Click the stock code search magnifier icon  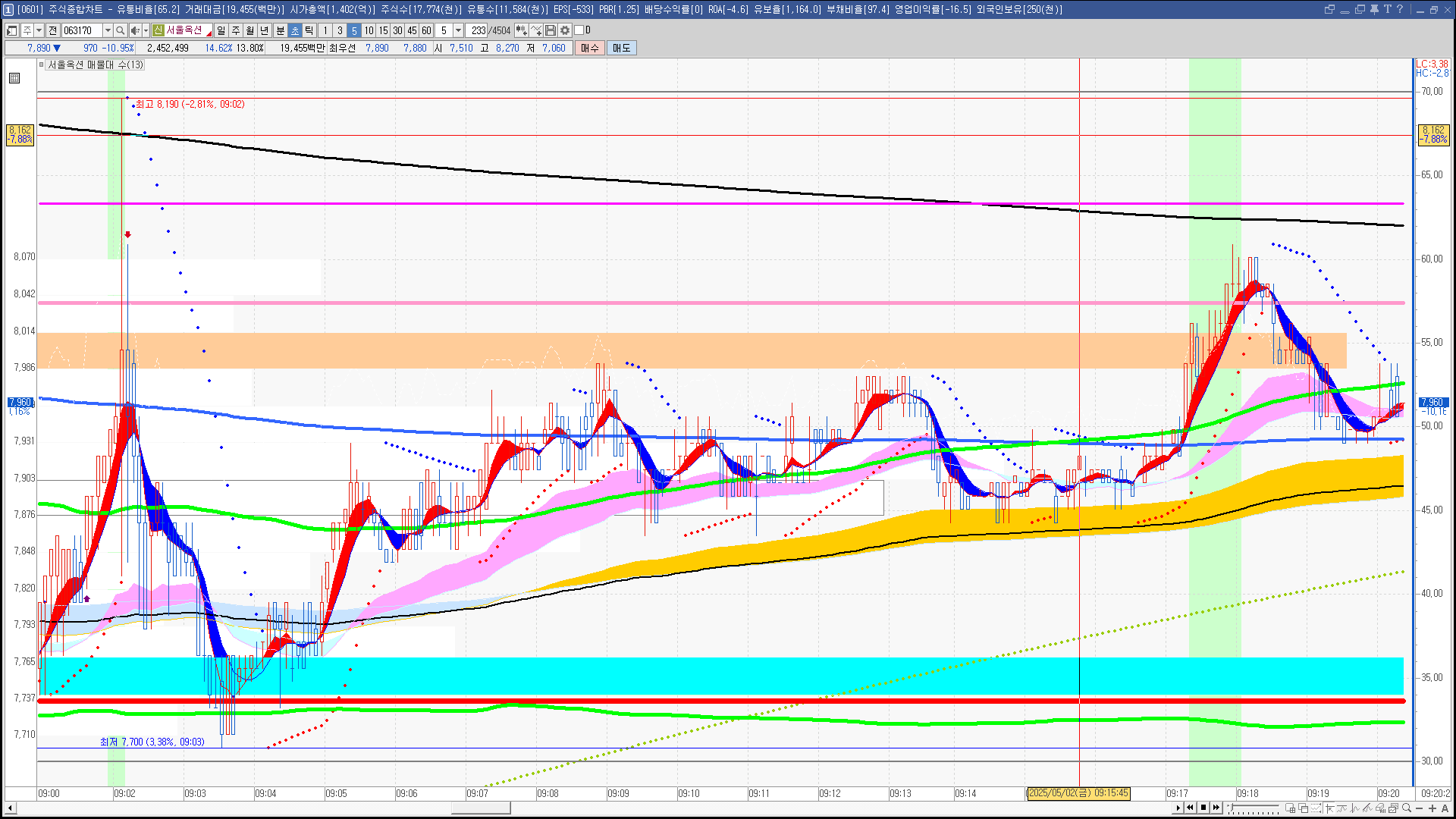[120, 30]
